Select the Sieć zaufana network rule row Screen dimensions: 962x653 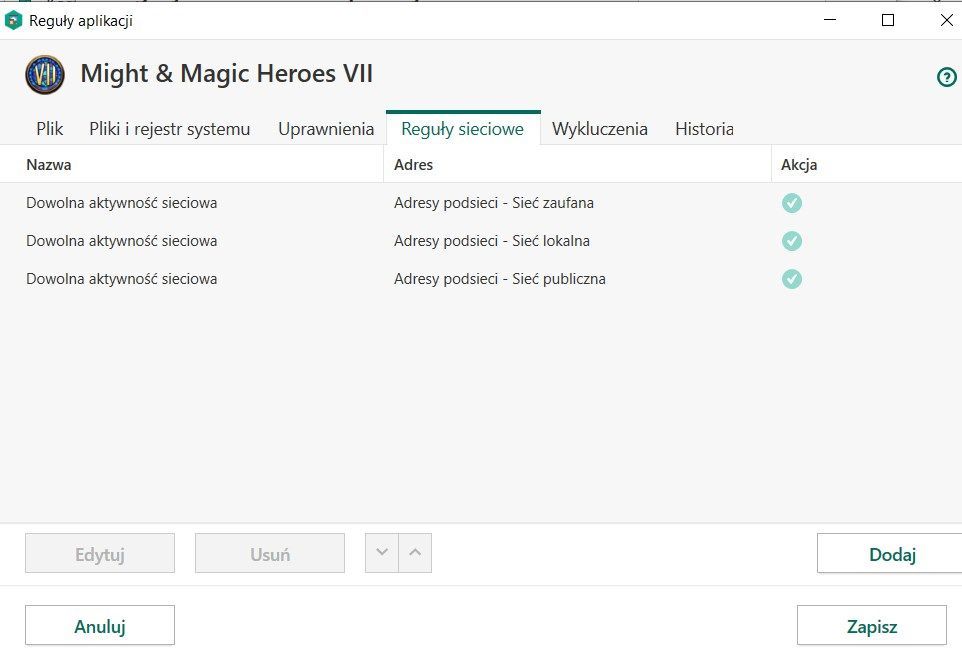300,203
